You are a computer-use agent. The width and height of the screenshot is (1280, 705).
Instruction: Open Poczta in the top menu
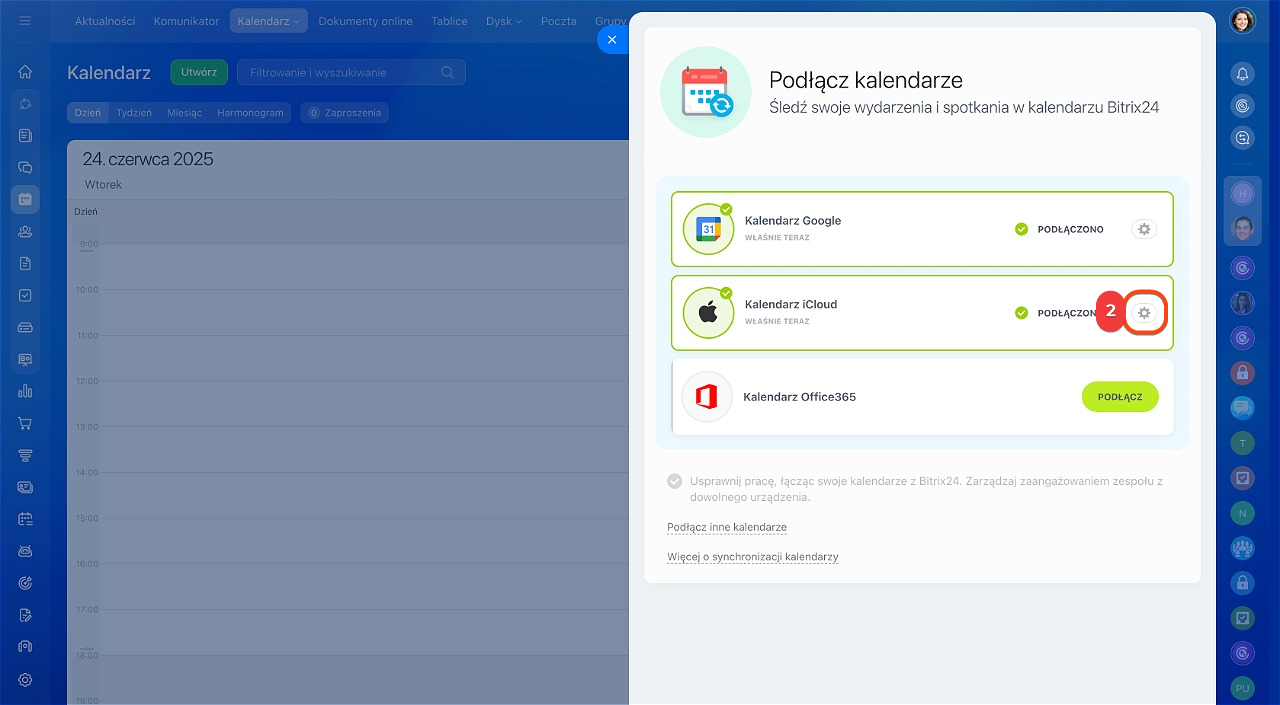coord(558,21)
